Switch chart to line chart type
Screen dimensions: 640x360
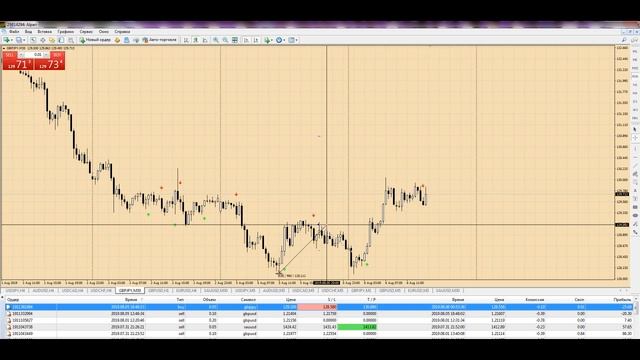click(x=205, y=40)
